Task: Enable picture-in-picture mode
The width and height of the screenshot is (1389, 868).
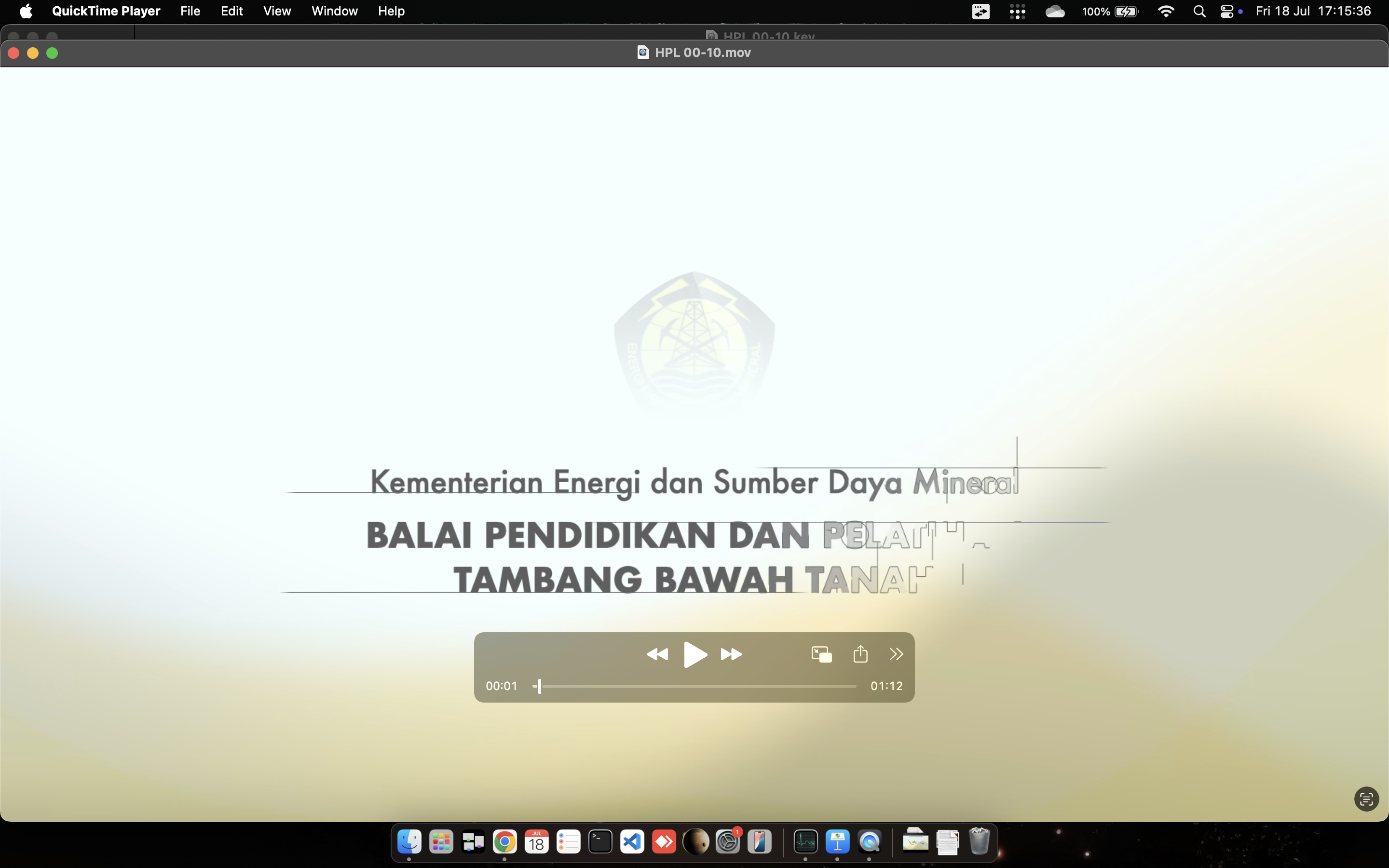Action: click(821, 654)
